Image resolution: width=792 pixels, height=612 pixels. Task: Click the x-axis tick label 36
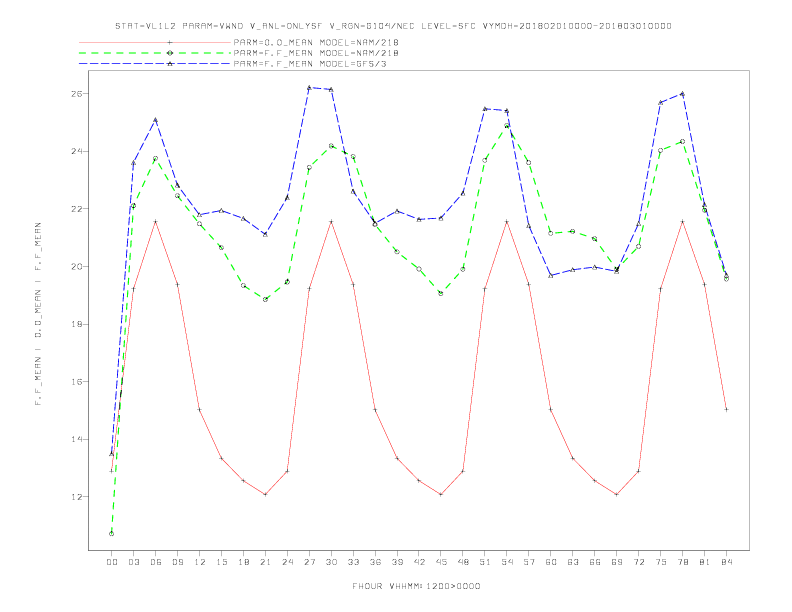point(375,562)
